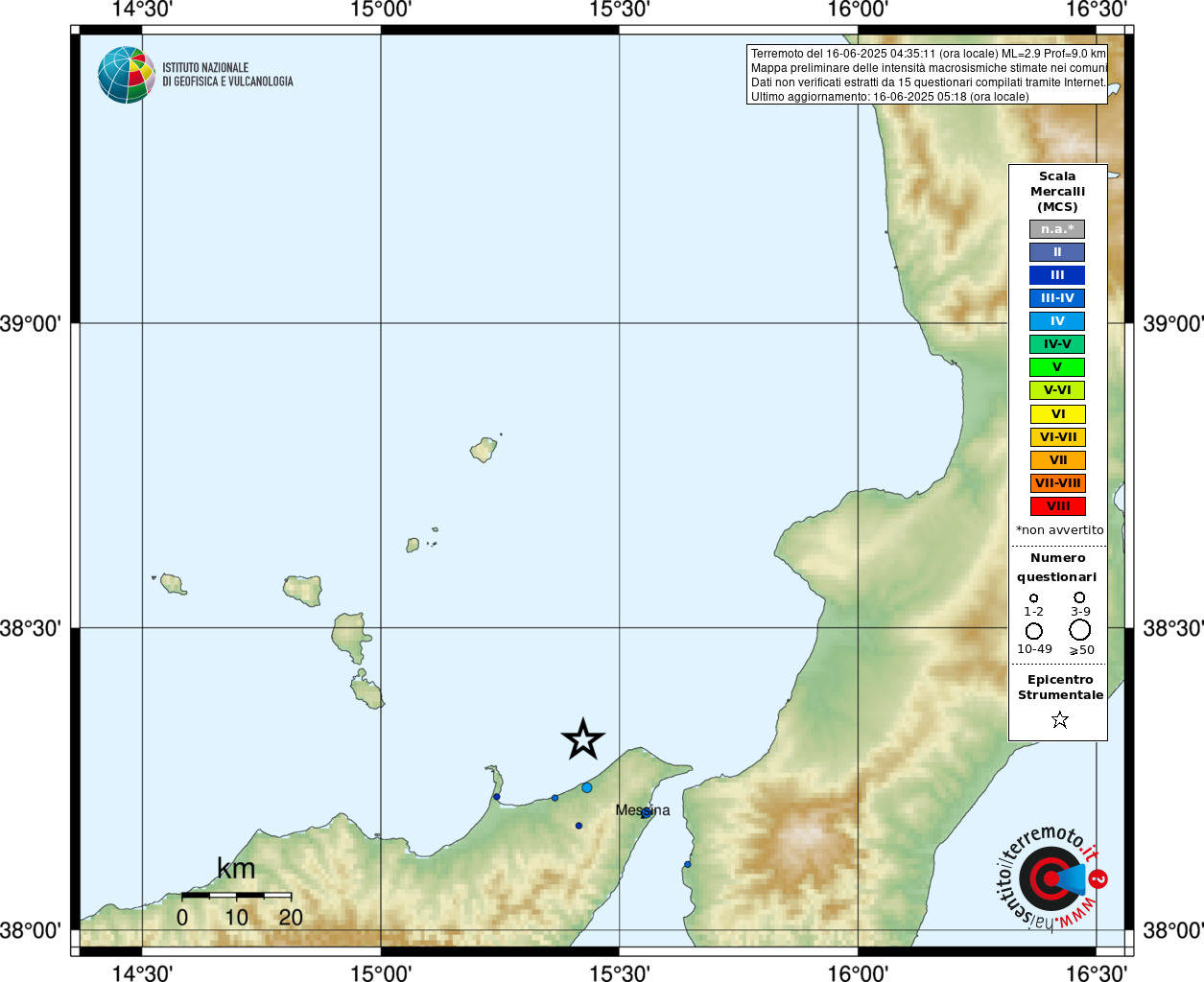Screen dimensions: 1204x982
Task: Click the 15°30' label on the top axis
Action: 619,10
